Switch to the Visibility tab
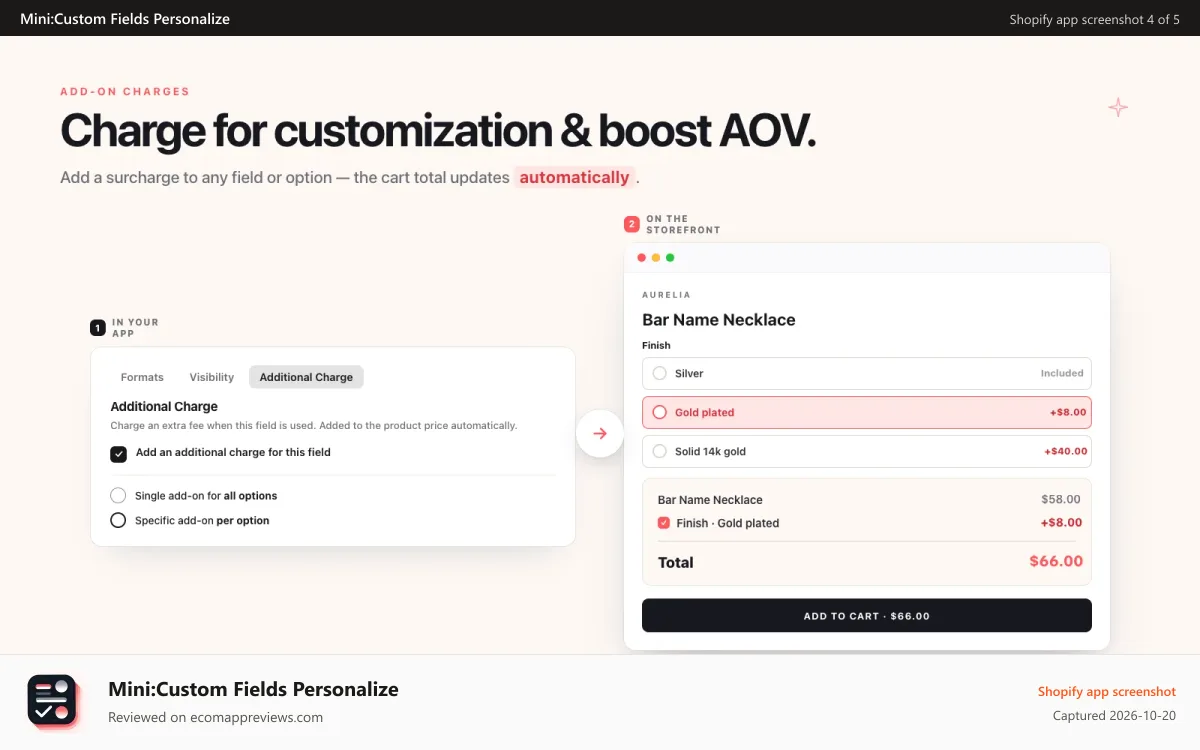The image size is (1200, 750). pos(212,377)
